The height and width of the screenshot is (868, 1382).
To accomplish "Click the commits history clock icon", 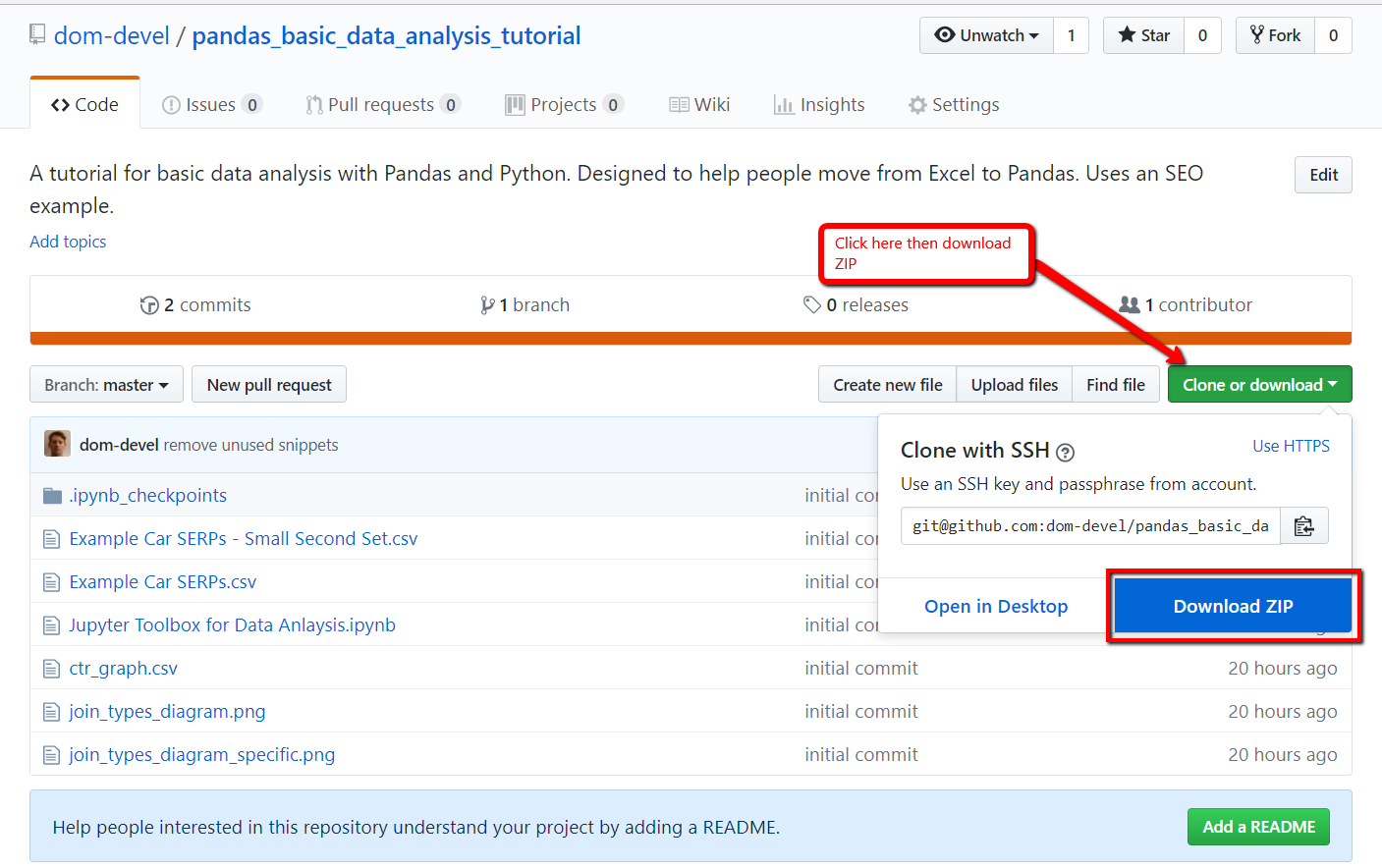I will 149,305.
